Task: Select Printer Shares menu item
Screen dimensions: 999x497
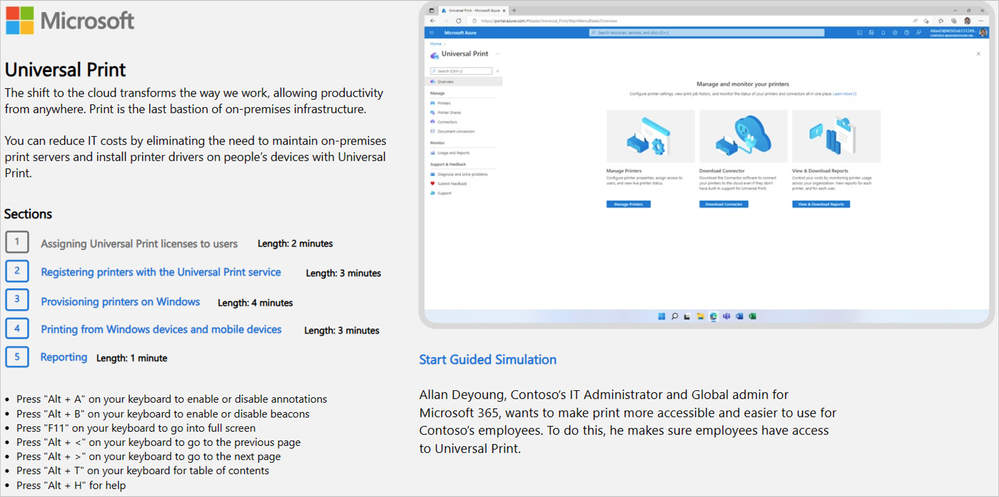Action: pyautogui.click(x=445, y=113)
